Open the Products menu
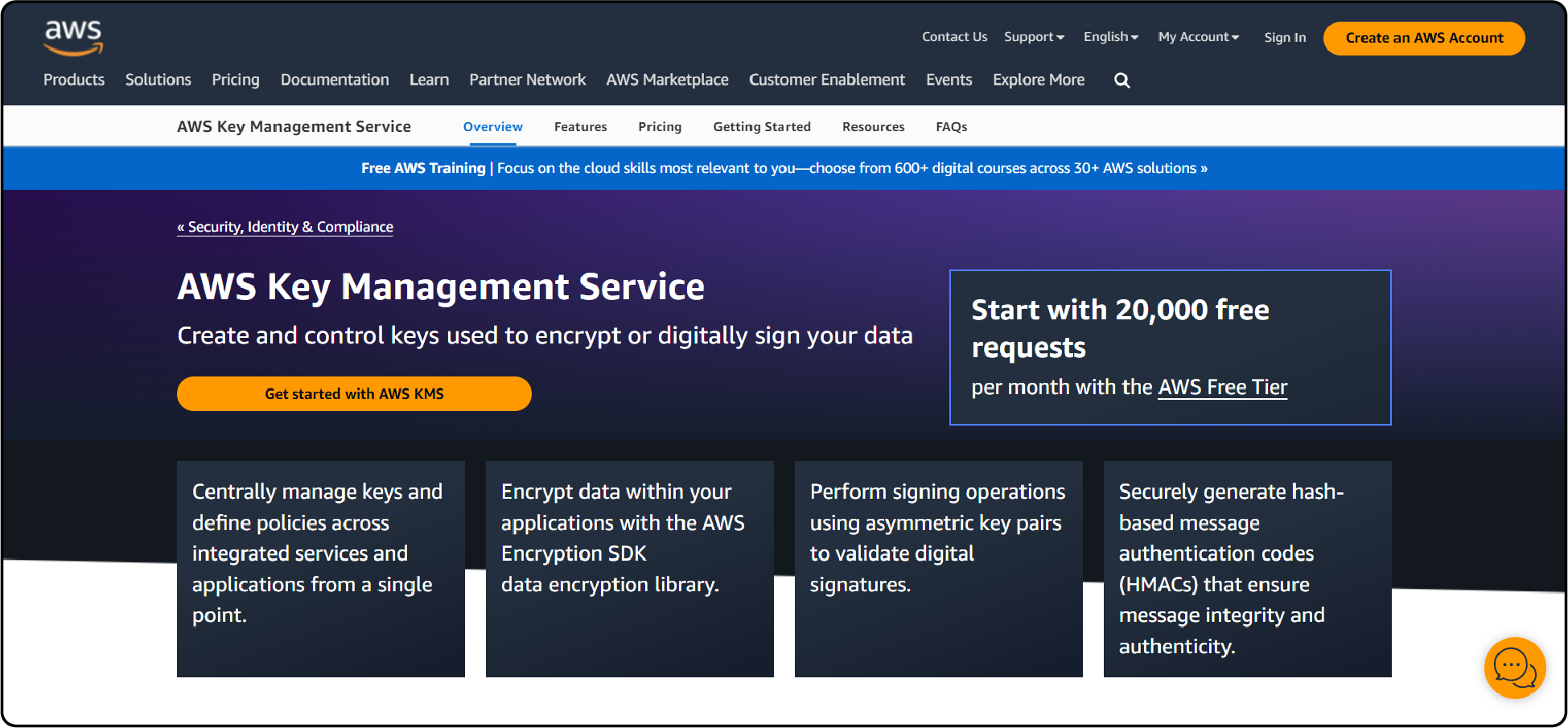1568x728 pixels. pos(74,80)
